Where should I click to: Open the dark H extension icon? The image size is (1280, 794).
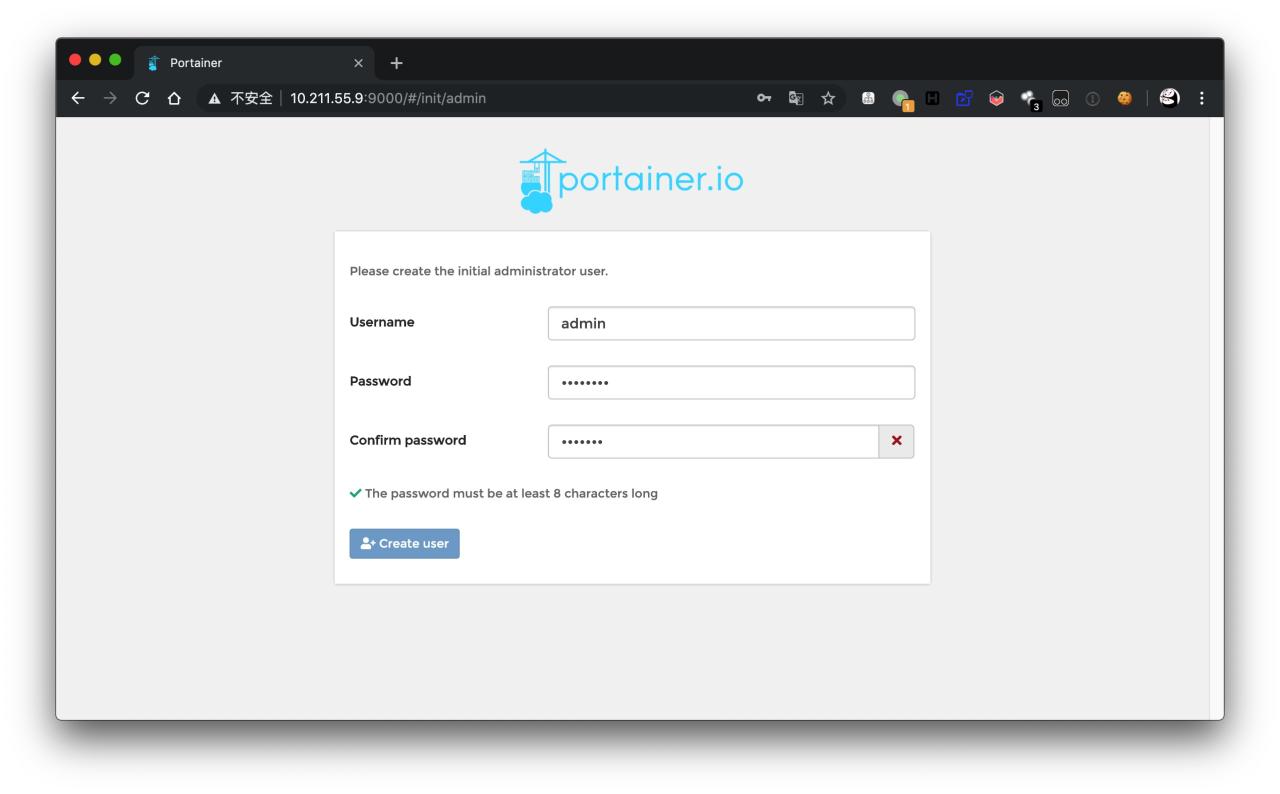(x=932, y=99)
